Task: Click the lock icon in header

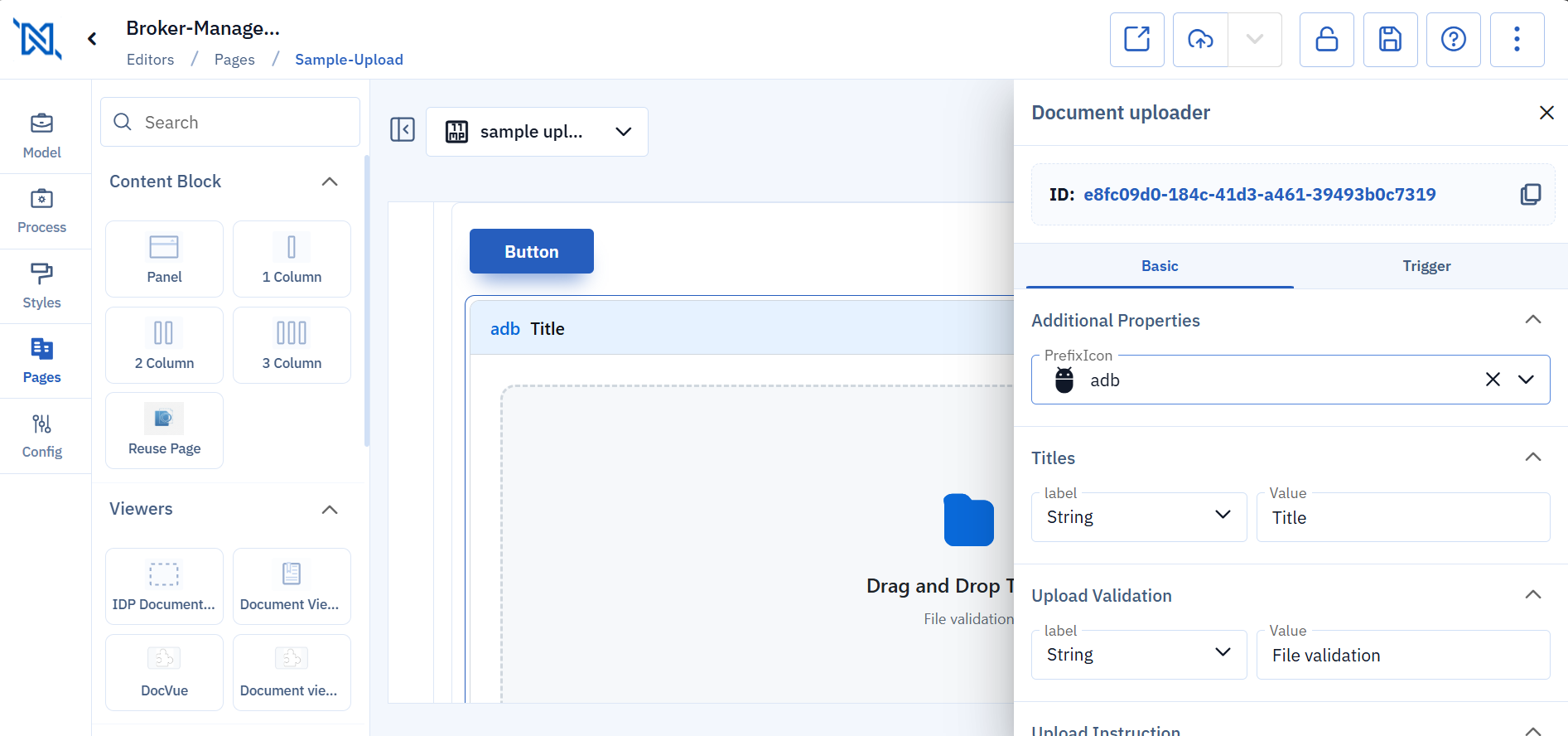Action: point(1326,40)
